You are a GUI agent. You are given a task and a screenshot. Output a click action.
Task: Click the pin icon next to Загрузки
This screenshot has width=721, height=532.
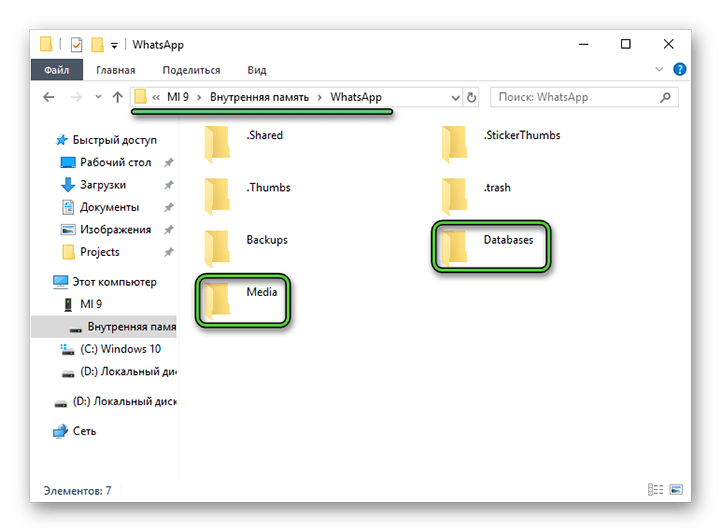(169, 185)
